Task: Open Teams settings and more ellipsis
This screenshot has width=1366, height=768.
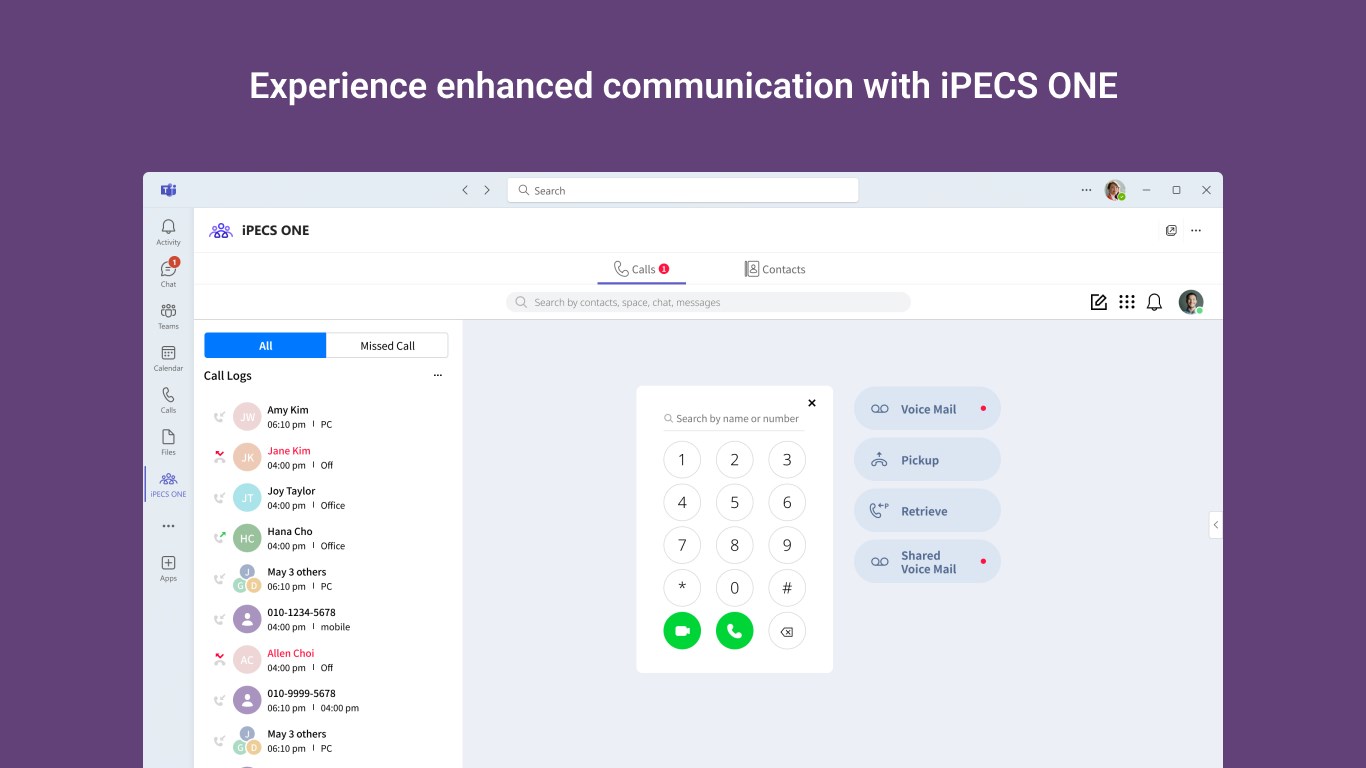Action: click(1086, 190)
